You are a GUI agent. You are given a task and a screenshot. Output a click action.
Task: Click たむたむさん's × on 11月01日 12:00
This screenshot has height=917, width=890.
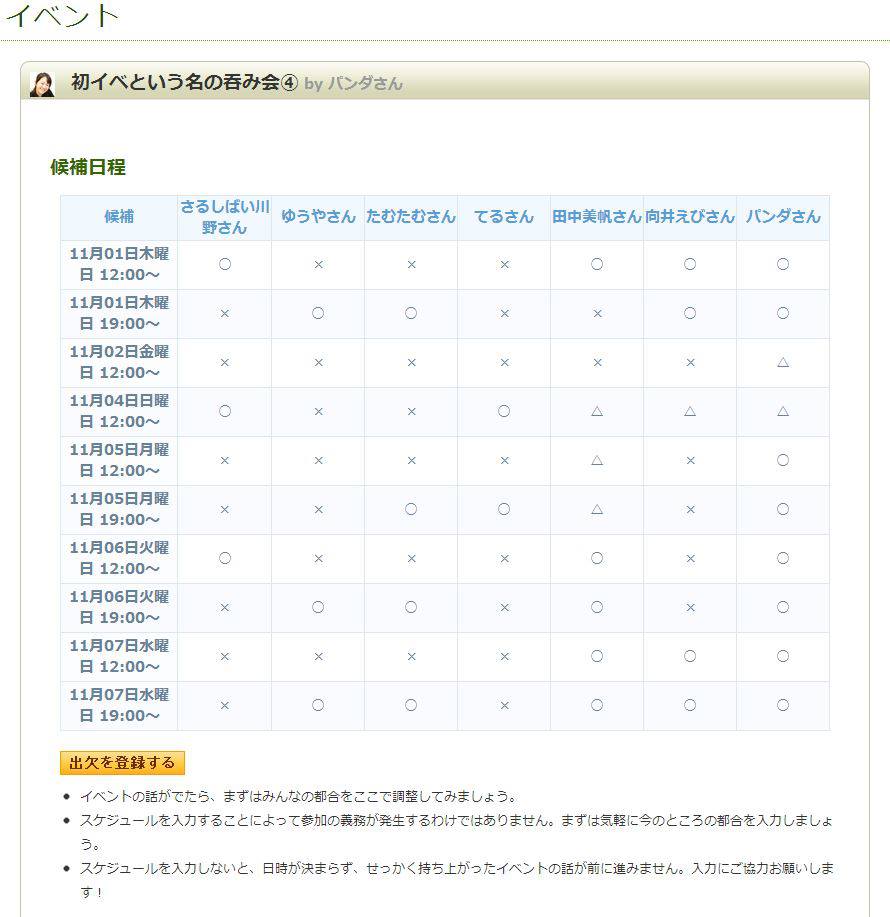[x=410, y=263]
